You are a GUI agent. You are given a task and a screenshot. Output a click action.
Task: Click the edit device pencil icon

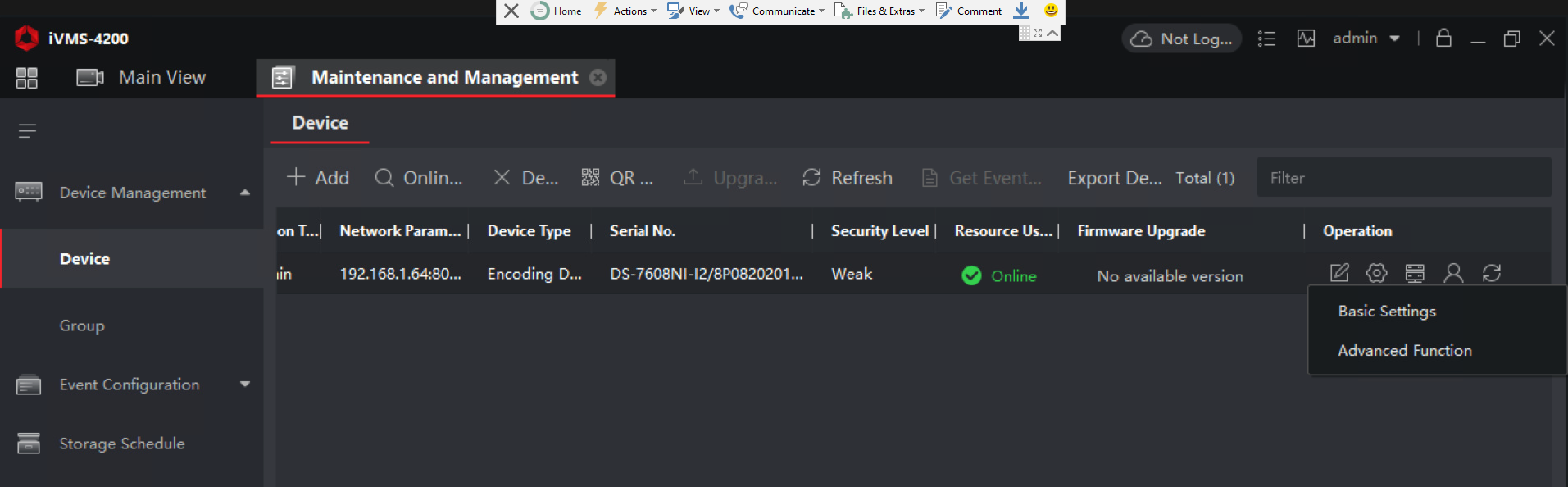(1338, 273)
